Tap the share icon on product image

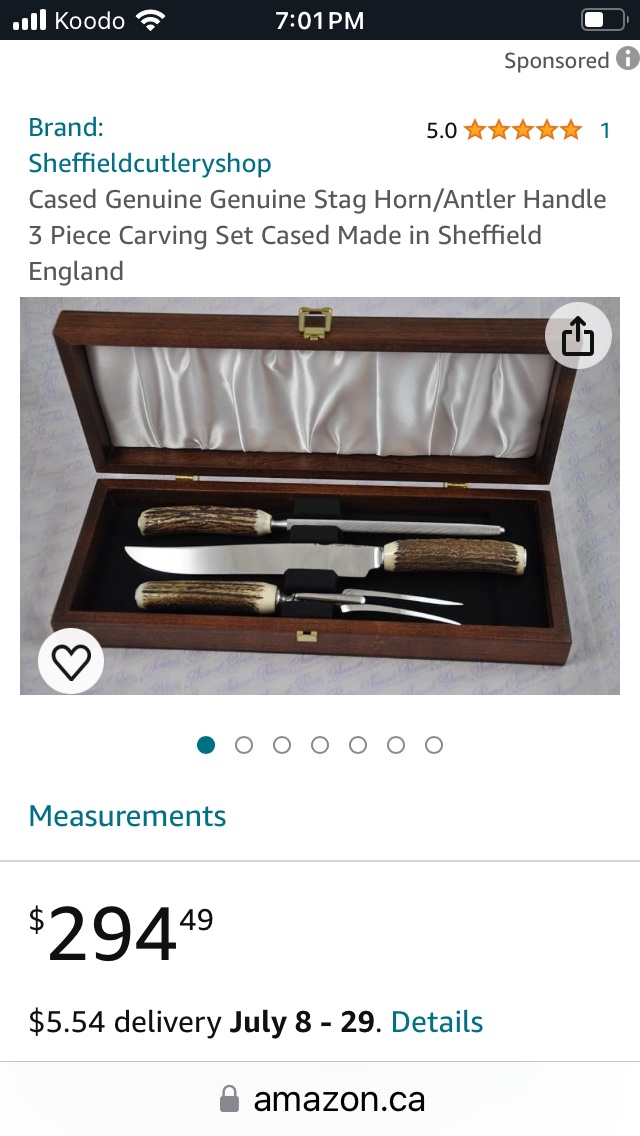pos(578,337)
